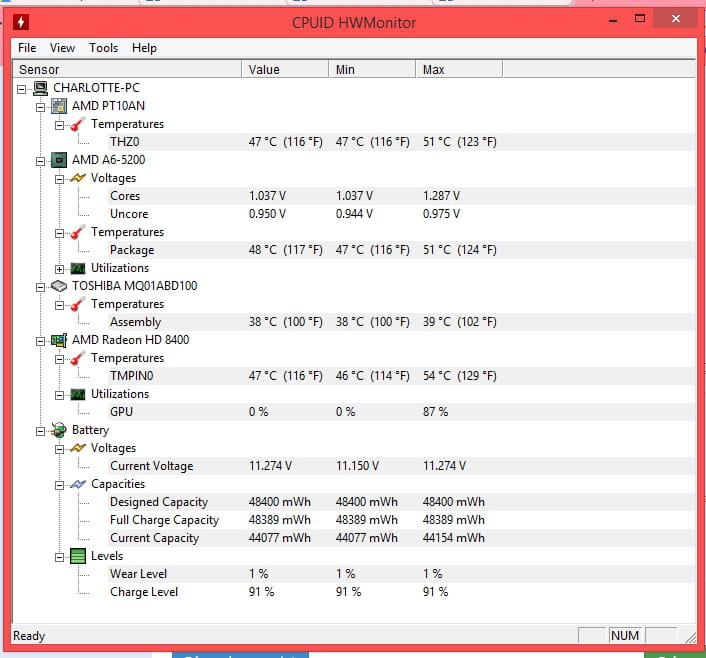Viewport: 706px width, 658px height.
Task: Click the AMD PT10AN motherboard icon
Action: (59, 106)
